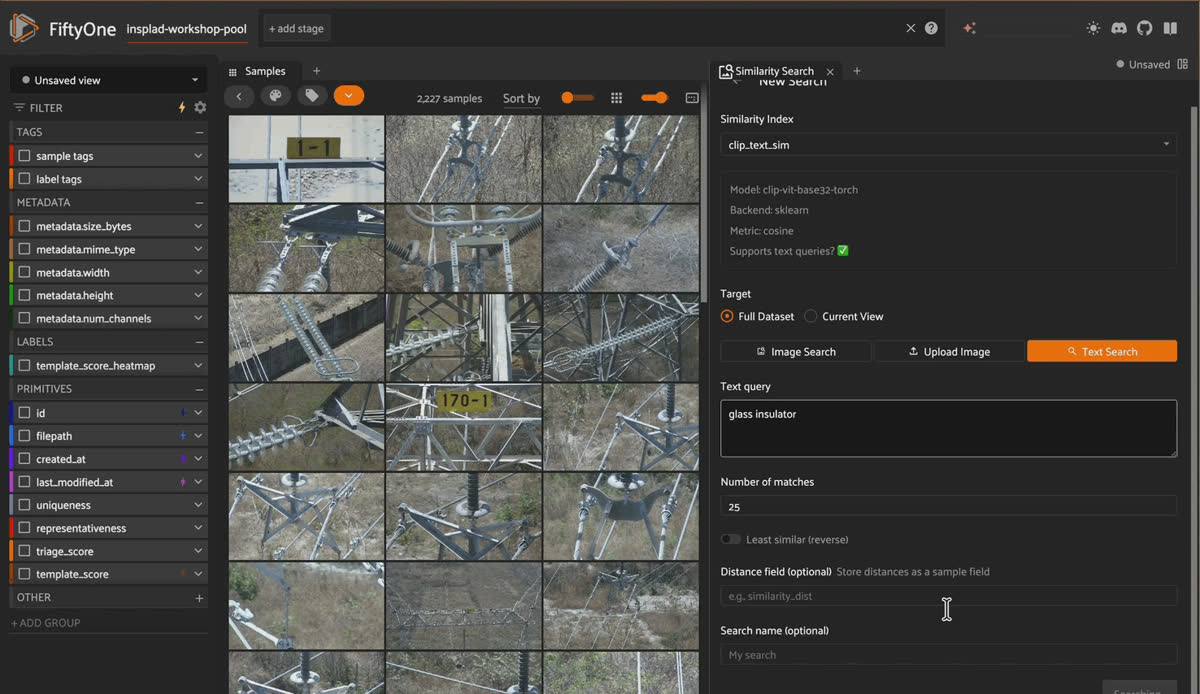Open the Similarity Index clip_text_sim dropdown
Viewport: 1200px width, 694px height.
pos(948,145)
